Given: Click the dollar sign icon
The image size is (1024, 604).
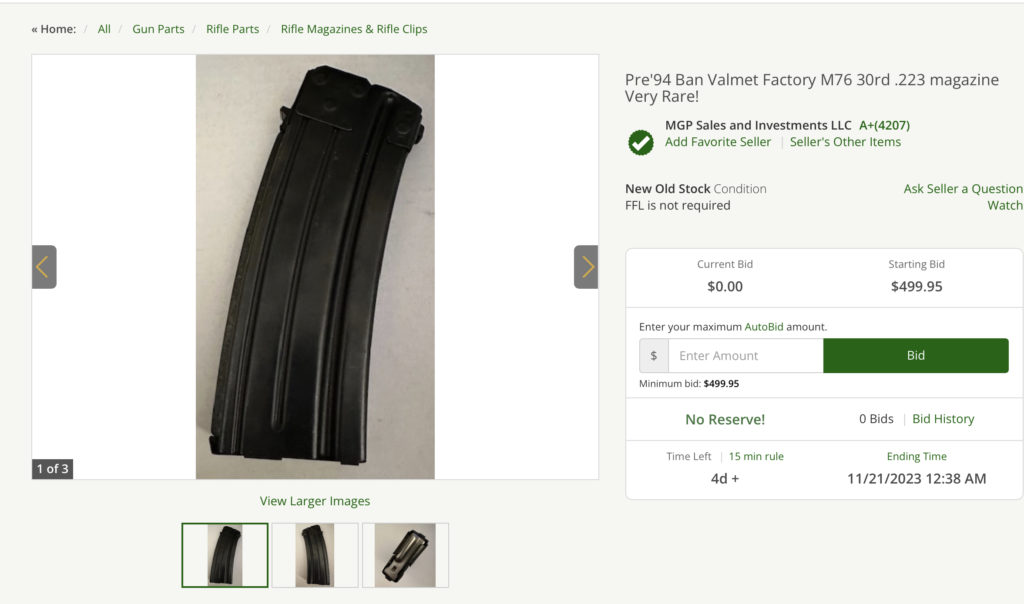Looking at the screenshot, I should pos(654,356).
